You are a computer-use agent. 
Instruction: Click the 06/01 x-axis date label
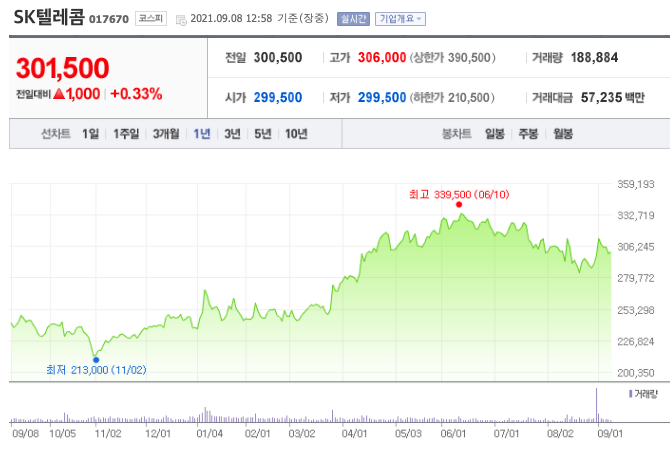tap(453, 434)
